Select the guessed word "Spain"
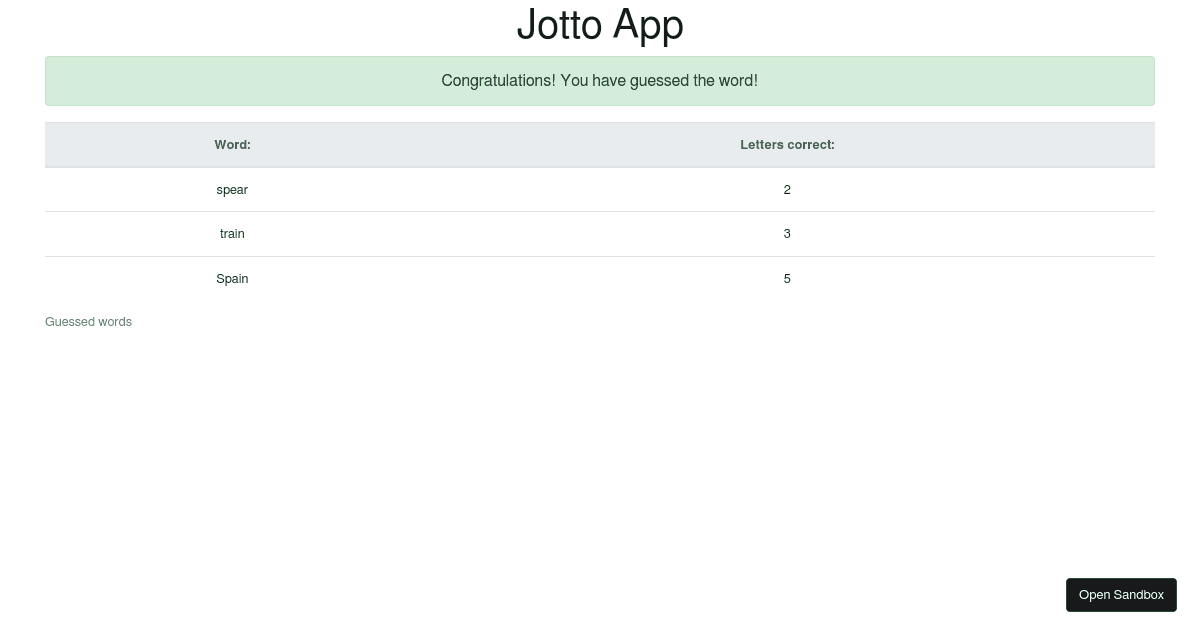The height and width of the screenshot is (630, 1200). (x=232, y=279)
